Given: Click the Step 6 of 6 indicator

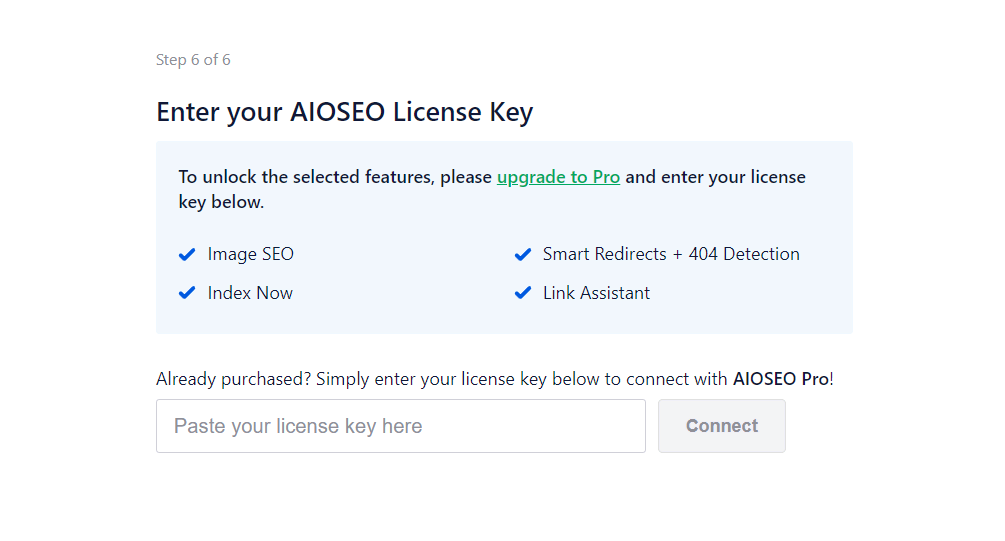Looking at the screenshot, I should tap(193, 60).
